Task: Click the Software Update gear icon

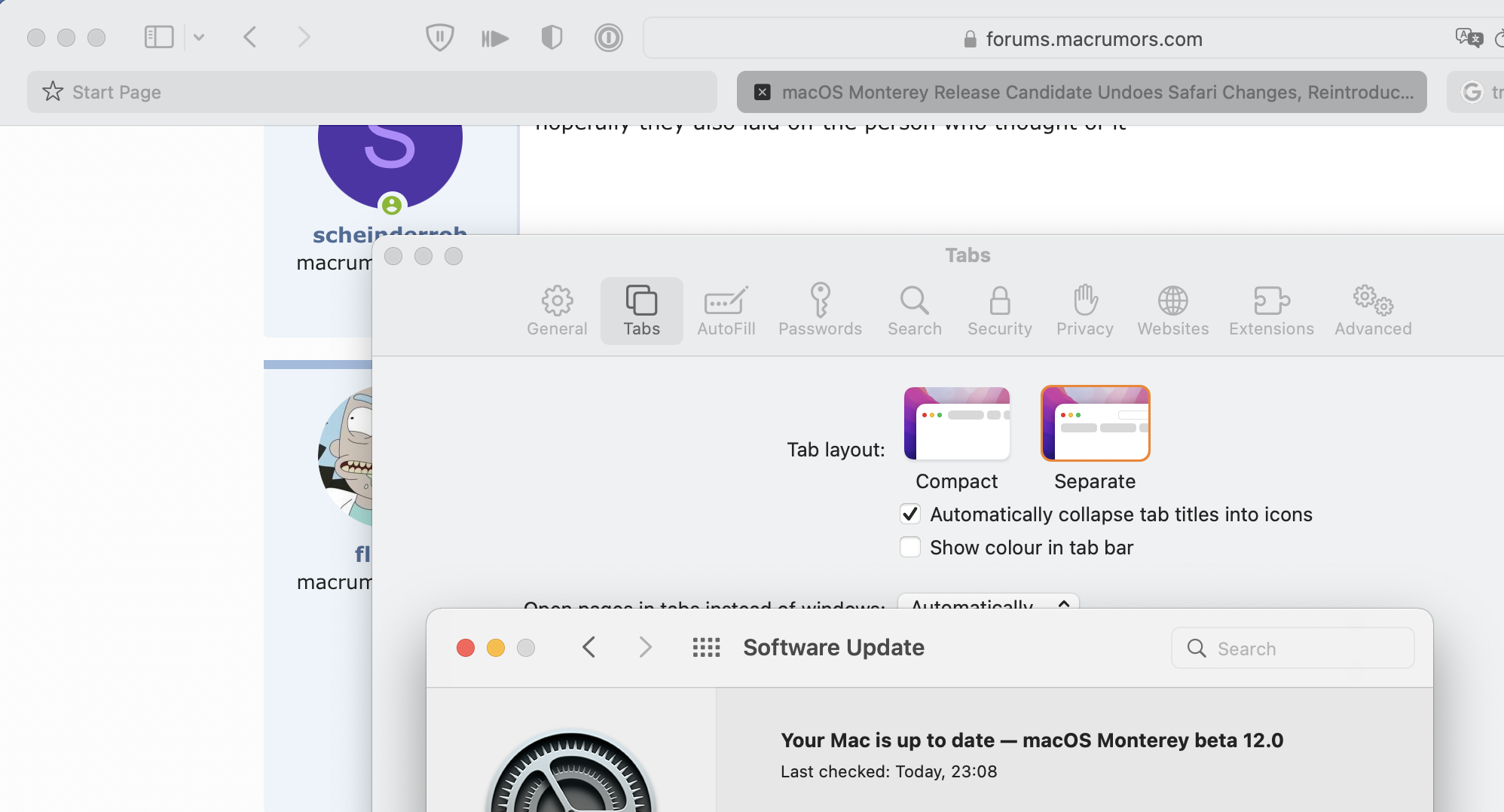Action: pyautogui.click(x=571, y=772)
